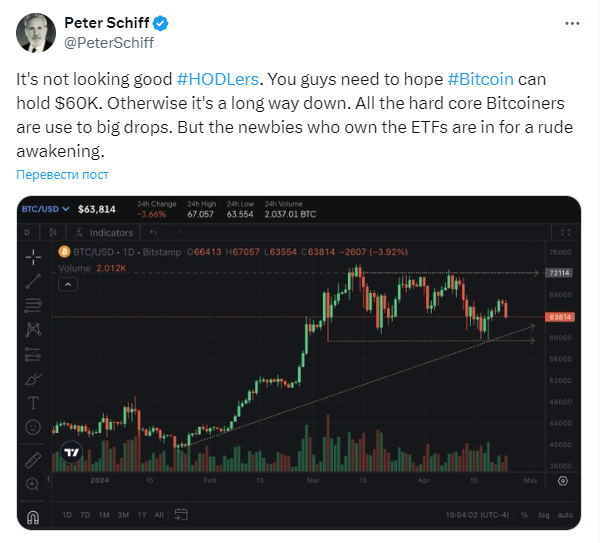The height and width of the screenshot is (543, 601).
Task: Select the crosshair cursor tool
Action: (33, 255)
